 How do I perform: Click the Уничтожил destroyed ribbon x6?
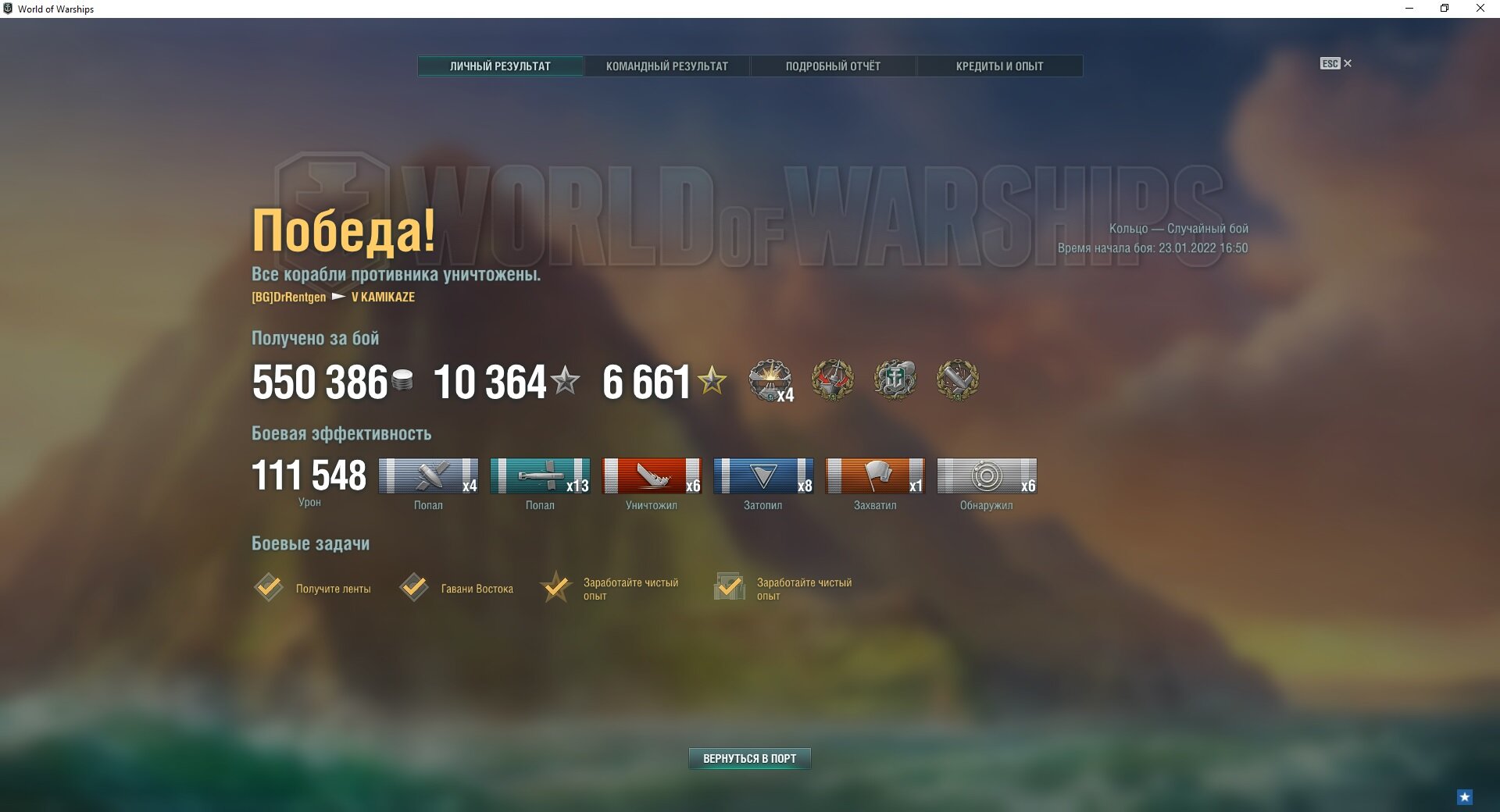pyautogui.click(x=652, y=475)
